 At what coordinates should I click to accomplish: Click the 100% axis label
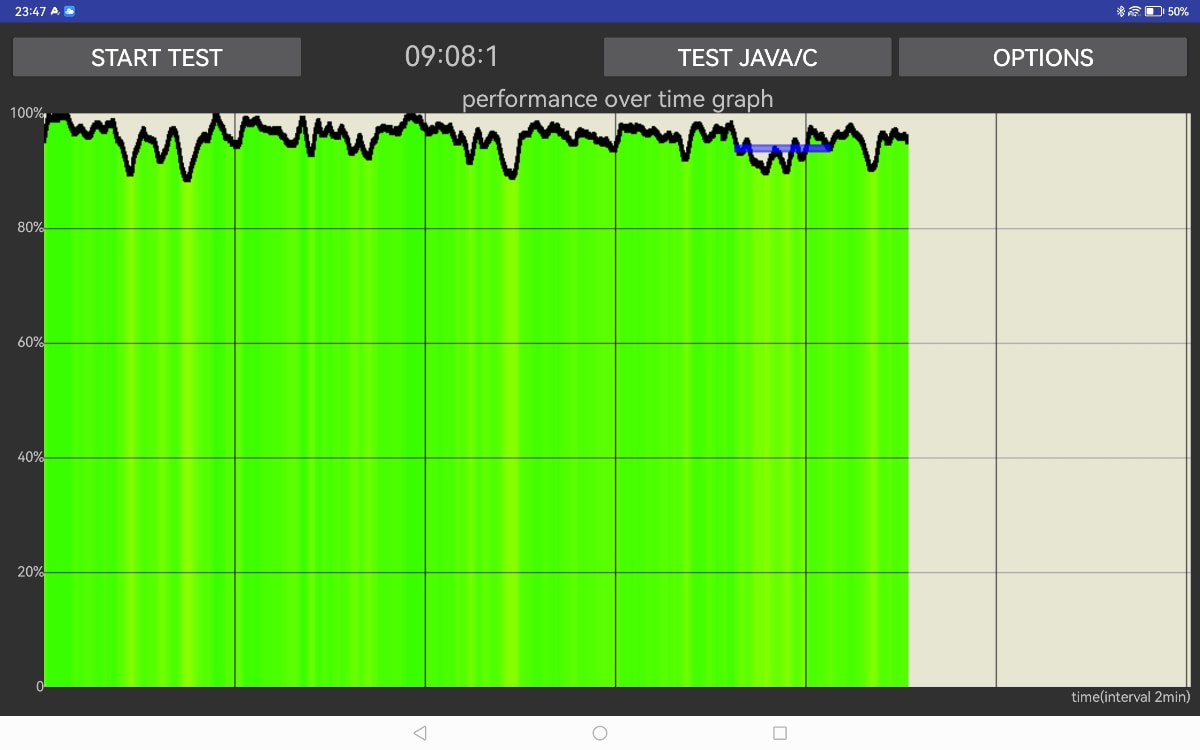(x=26, y=113)
